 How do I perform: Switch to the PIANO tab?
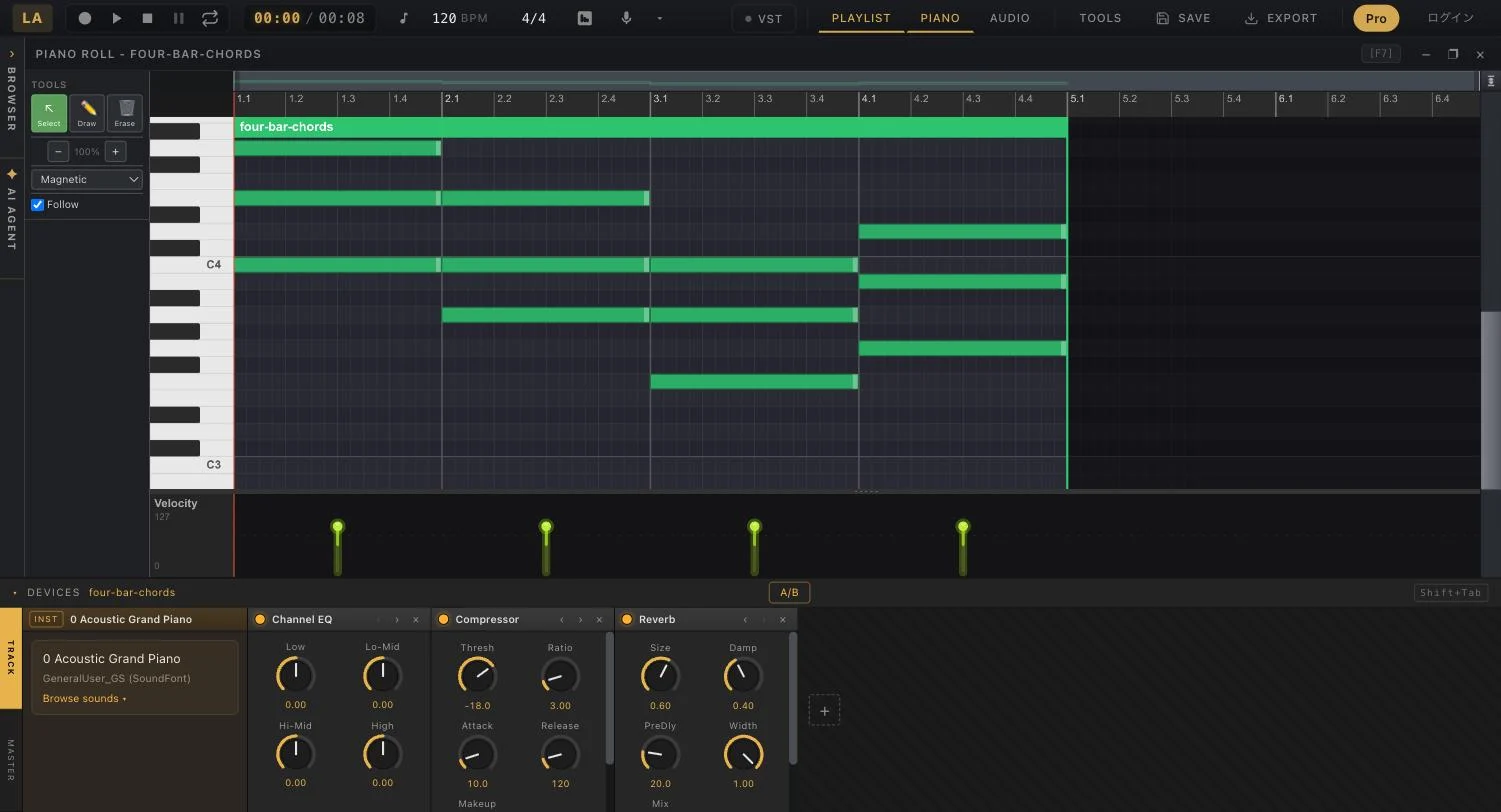pos(940,18)
